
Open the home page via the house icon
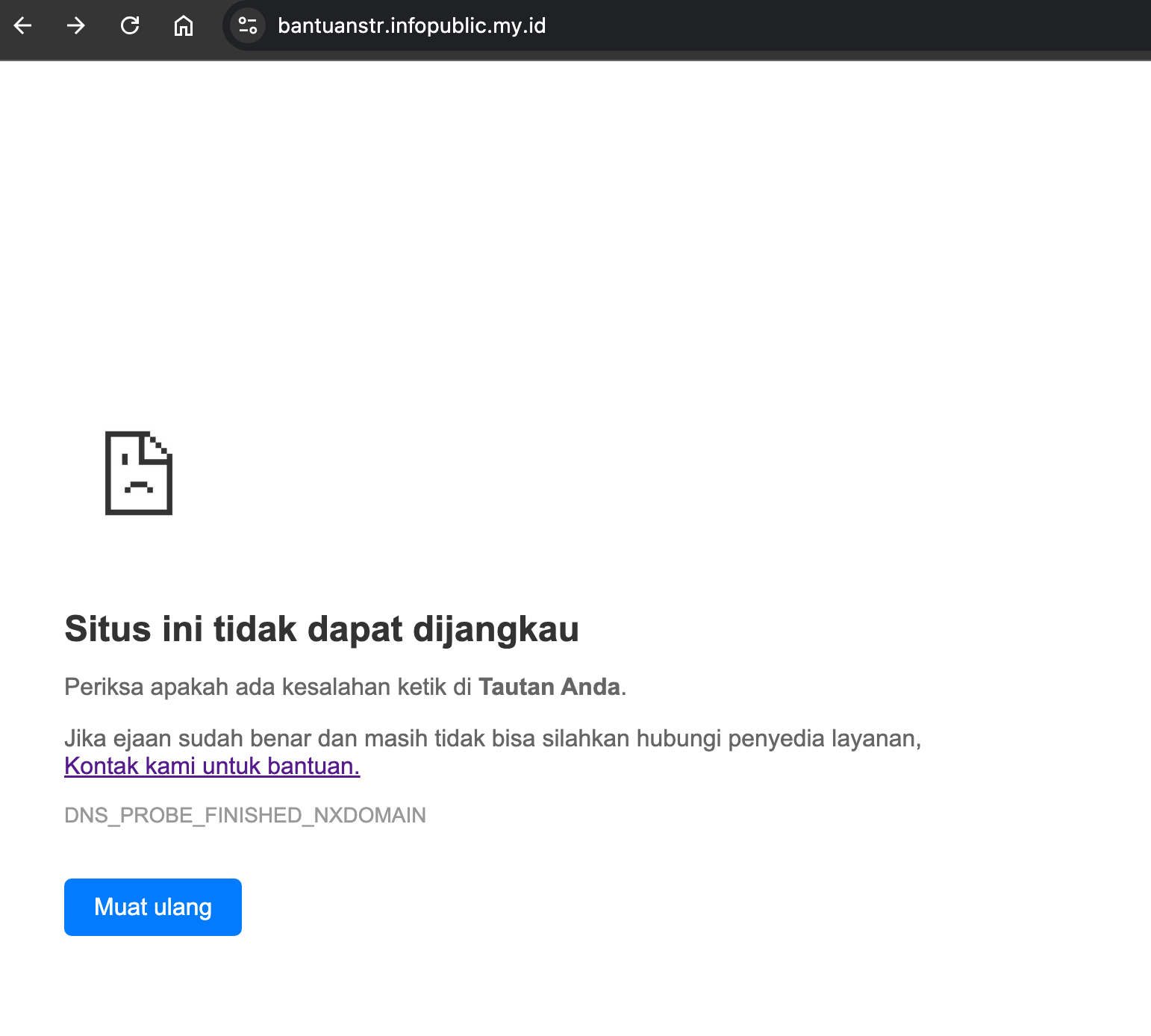coord(184,26)
